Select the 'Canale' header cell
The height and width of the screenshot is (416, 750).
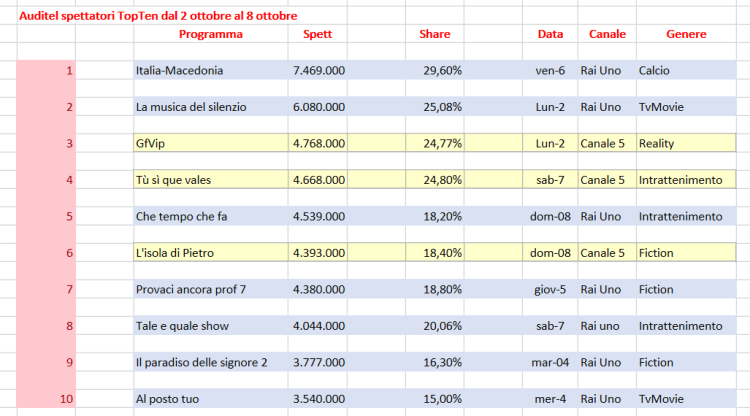pyautogui.click(x=607, y=34)
